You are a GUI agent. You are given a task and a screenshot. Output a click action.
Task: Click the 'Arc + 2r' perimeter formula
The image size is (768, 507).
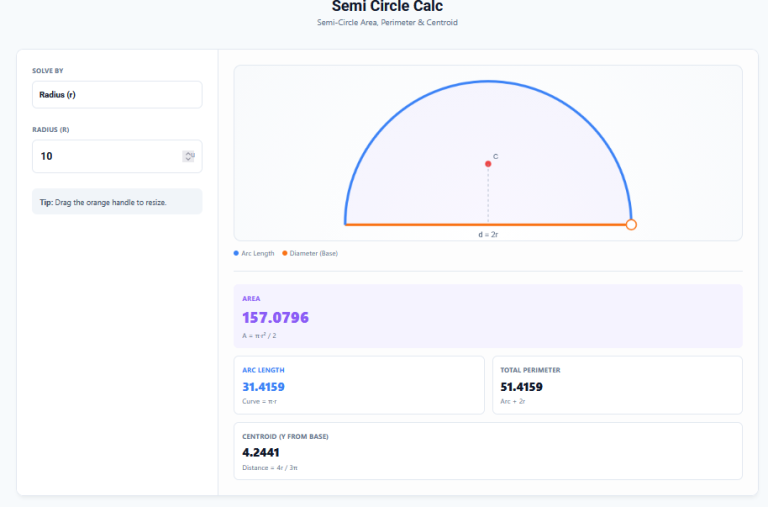point(512,401)
